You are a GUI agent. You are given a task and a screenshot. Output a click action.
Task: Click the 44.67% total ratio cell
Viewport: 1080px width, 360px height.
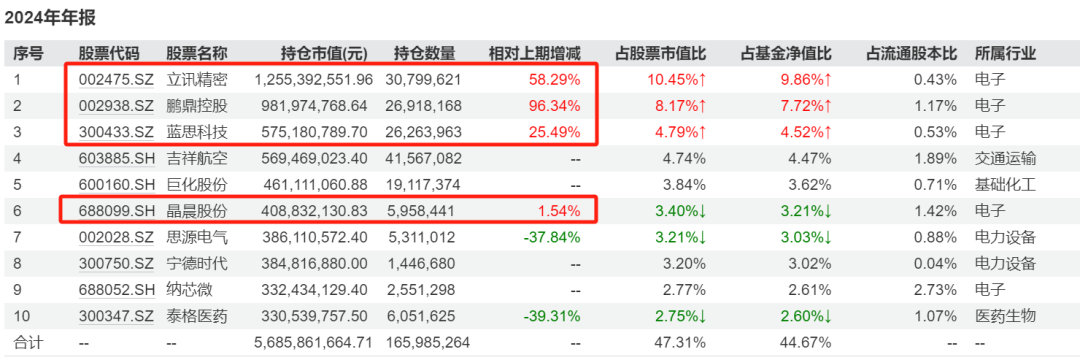coord(806,342)
